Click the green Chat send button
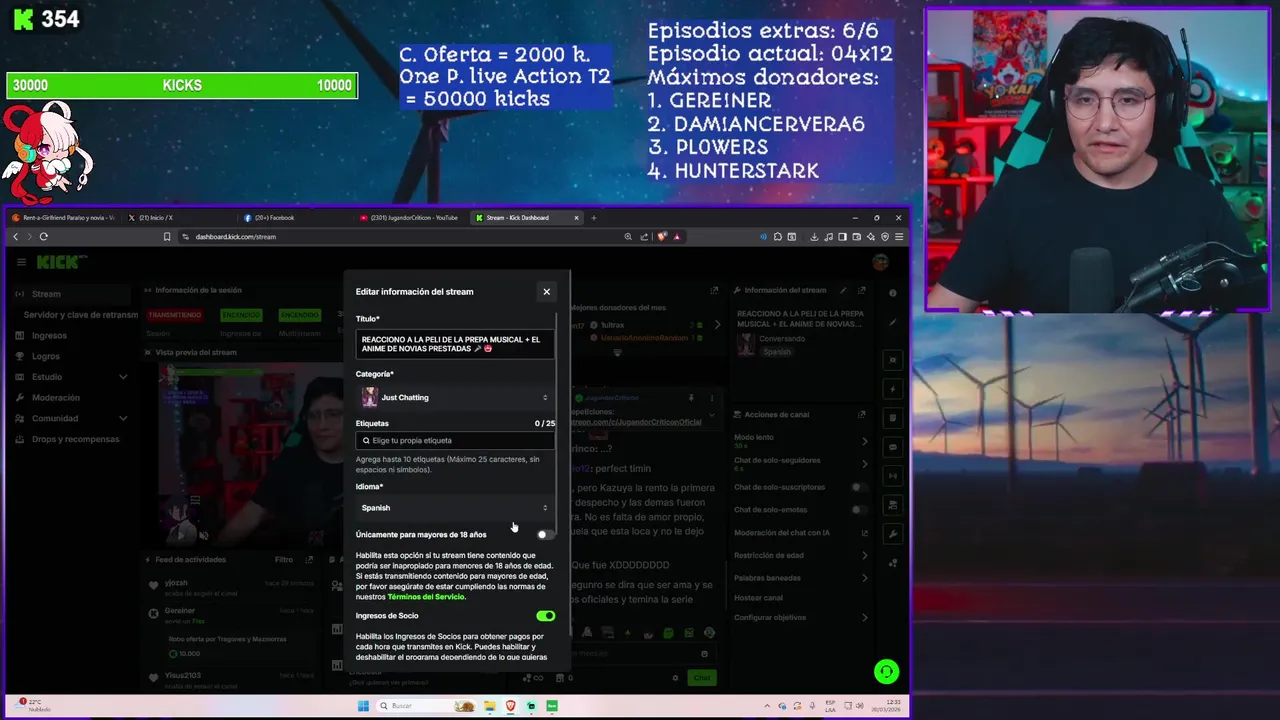 (702, 678)
